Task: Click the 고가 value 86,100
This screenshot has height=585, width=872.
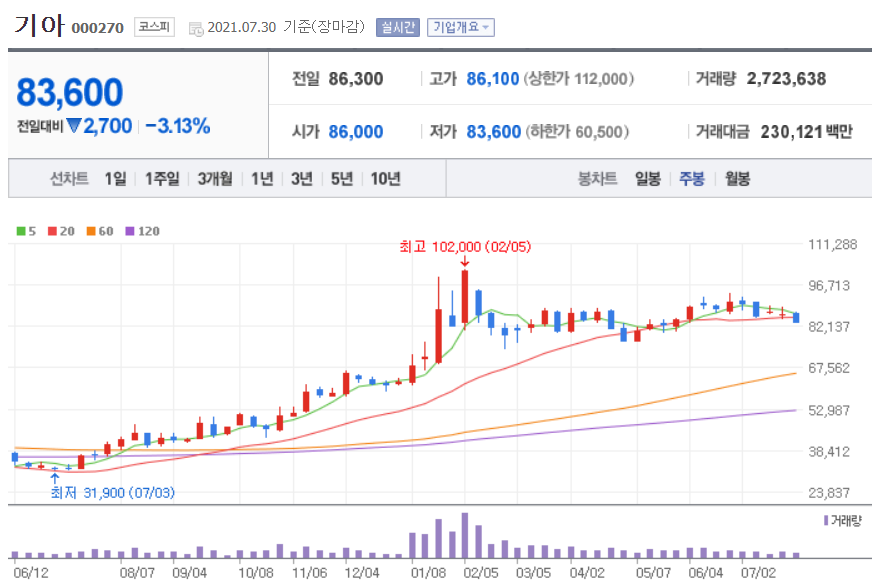Action: 493,79
